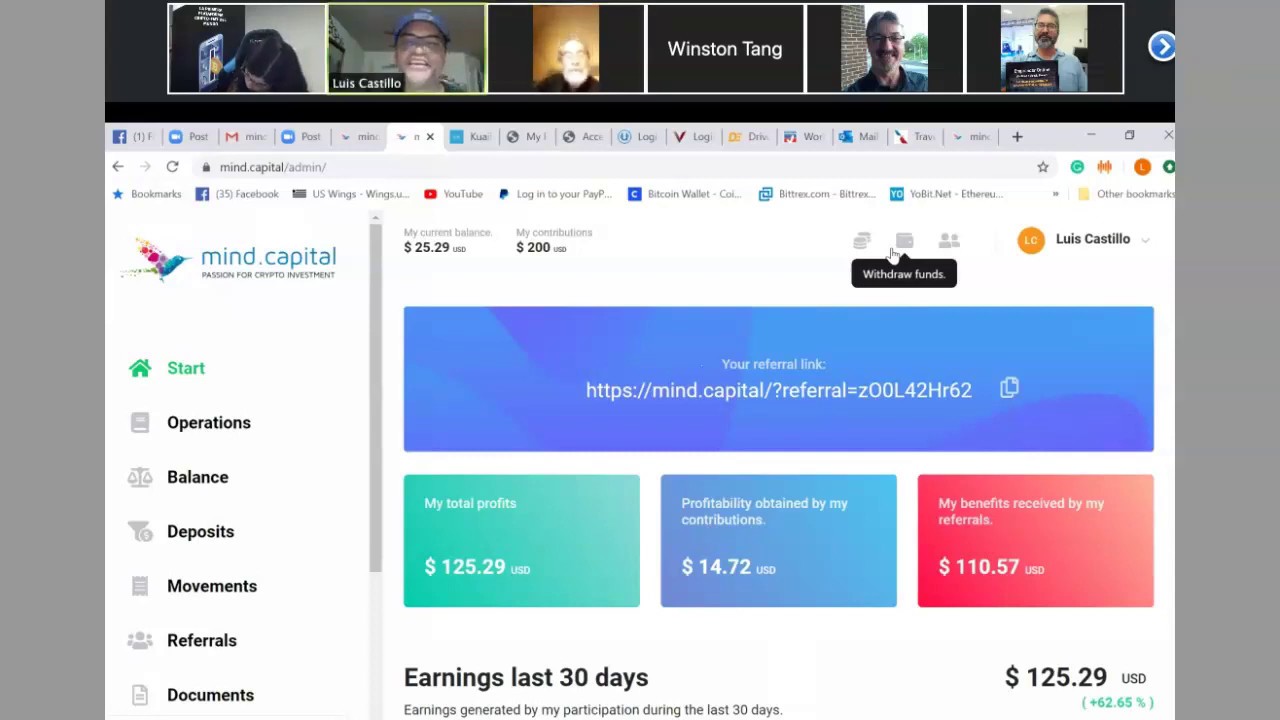Open Documents in the sidebar
1280x720 pixels.
click(210, 695)
